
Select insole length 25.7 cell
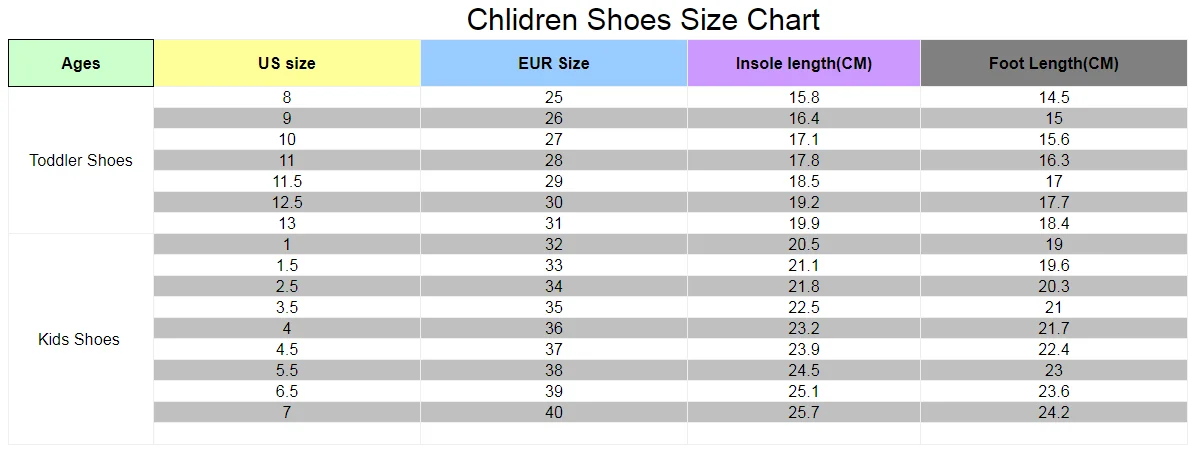pyautogui.click(x=804, y=413)
